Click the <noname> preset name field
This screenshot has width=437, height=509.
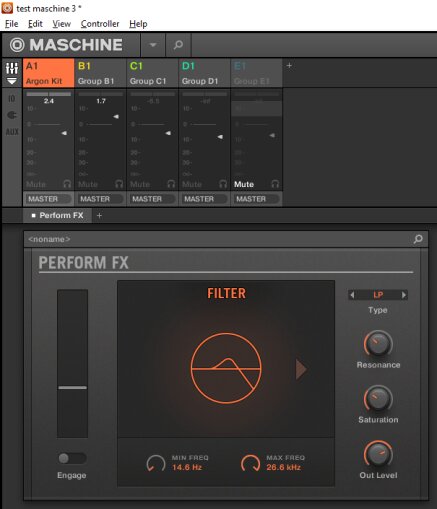pos(49,239)
